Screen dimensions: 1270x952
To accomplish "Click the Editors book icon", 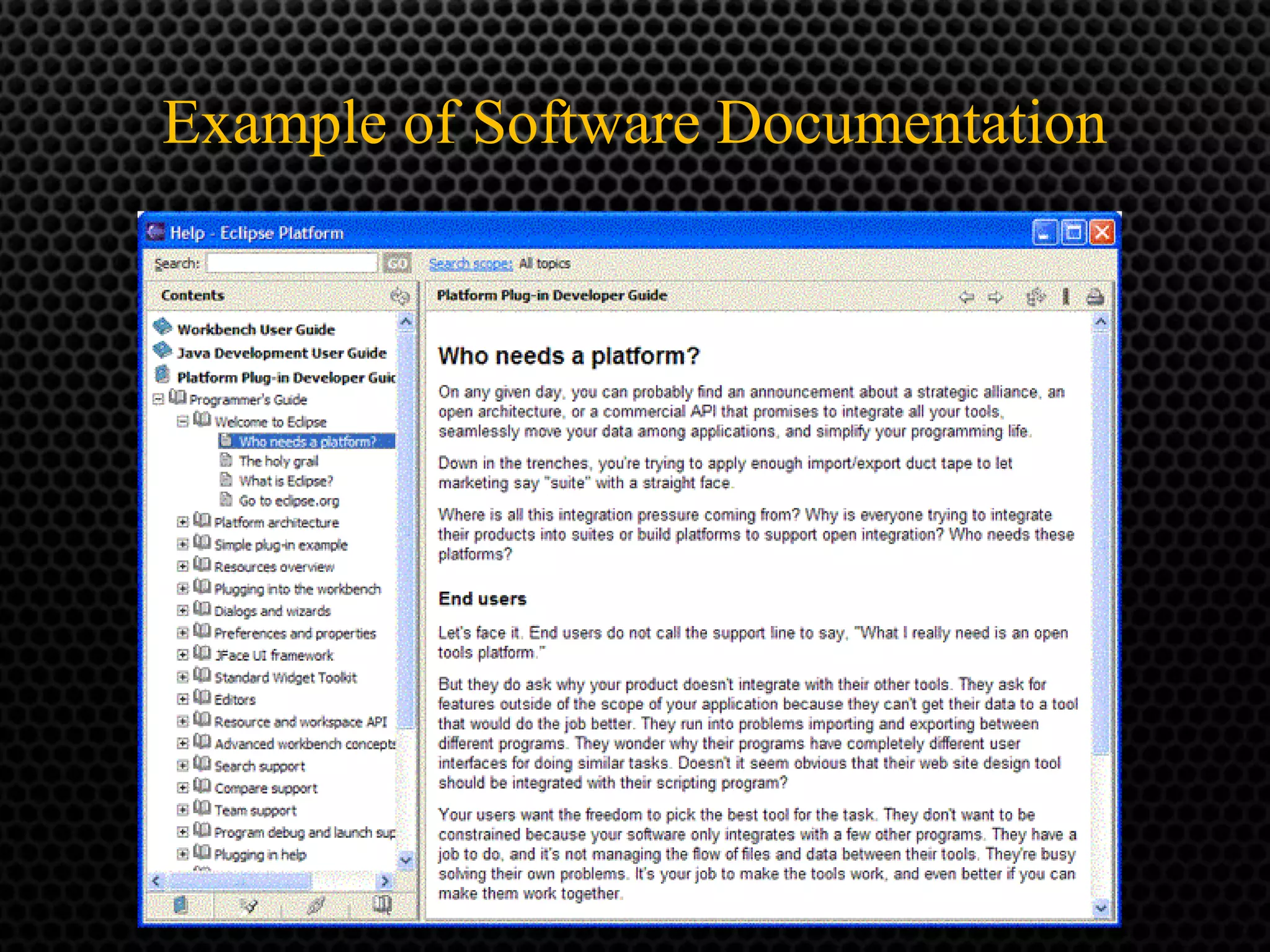I will [202, 697].
